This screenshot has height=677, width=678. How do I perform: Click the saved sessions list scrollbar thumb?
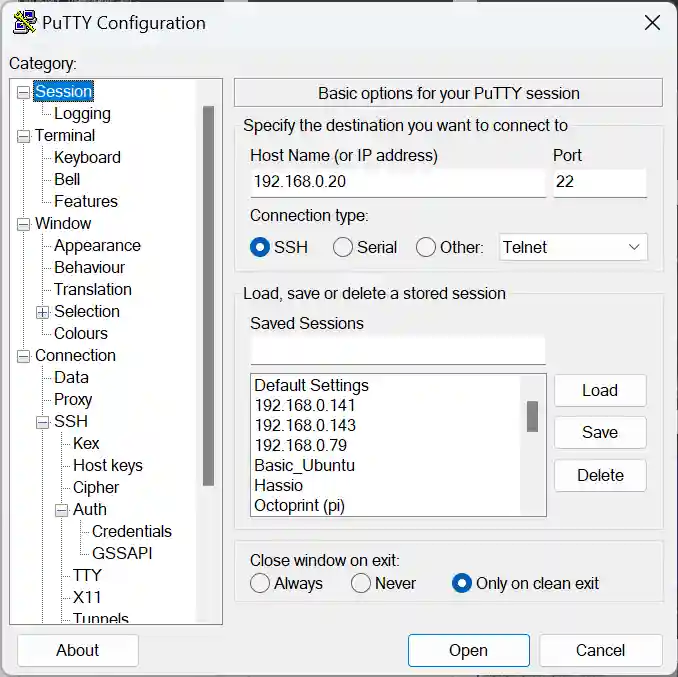point(533,417)
